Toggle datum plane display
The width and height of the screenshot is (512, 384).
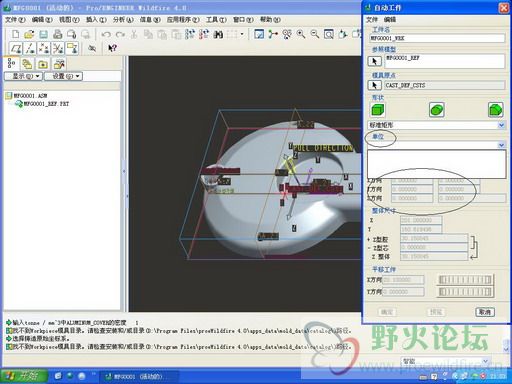click(x=16, y=48)
